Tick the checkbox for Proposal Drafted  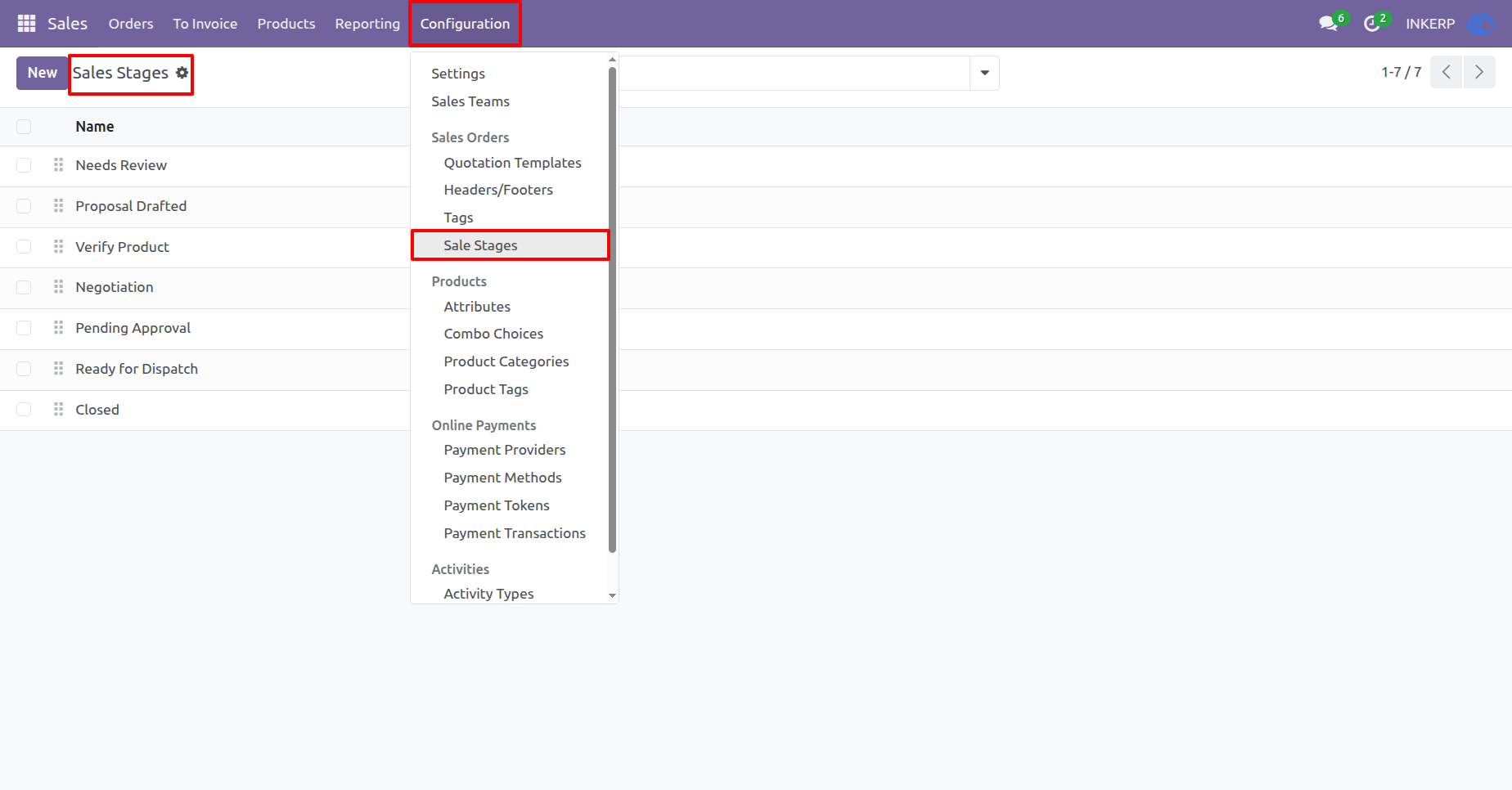24,206
